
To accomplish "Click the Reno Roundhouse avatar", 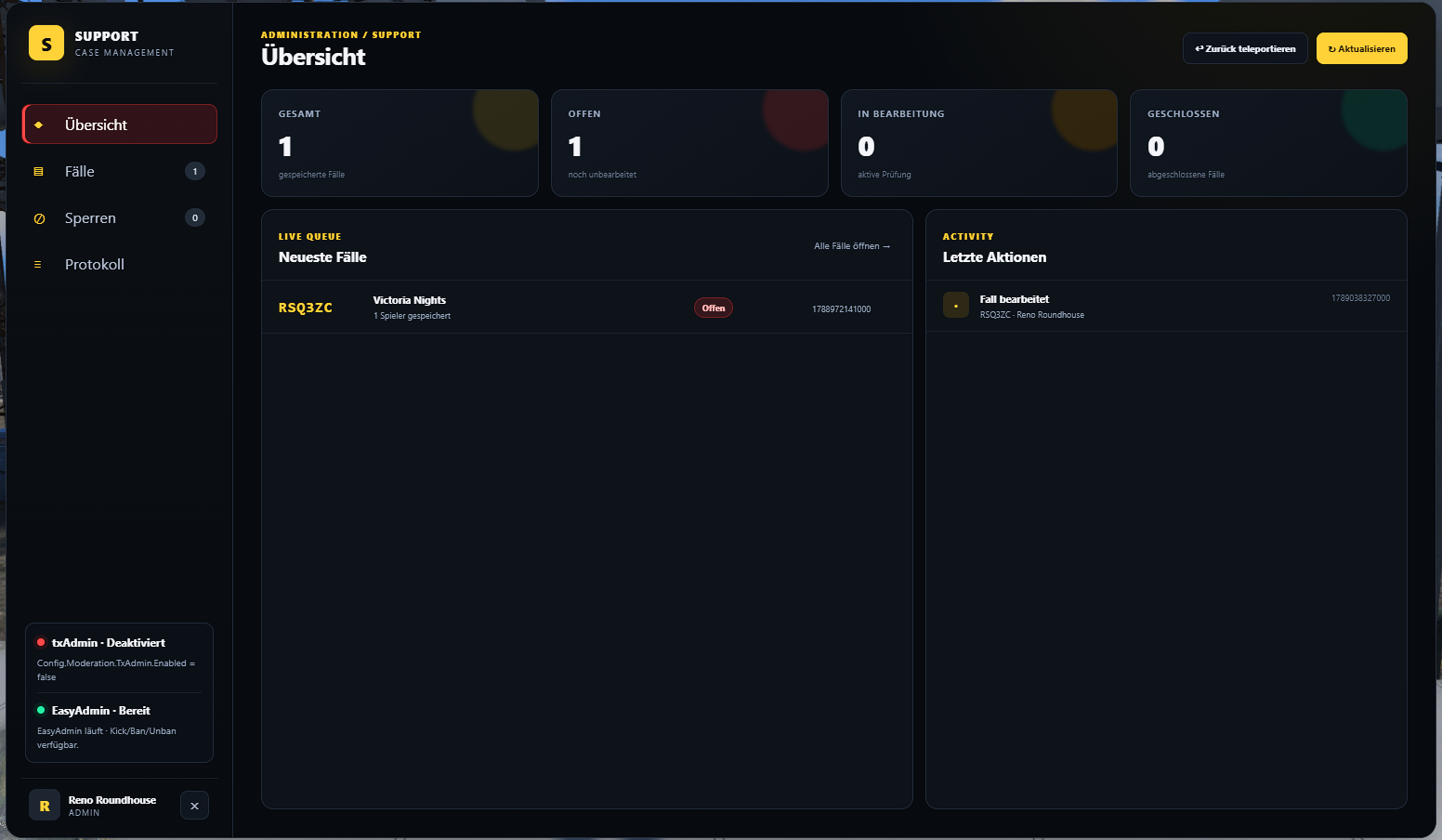I will tap(45, 805).
